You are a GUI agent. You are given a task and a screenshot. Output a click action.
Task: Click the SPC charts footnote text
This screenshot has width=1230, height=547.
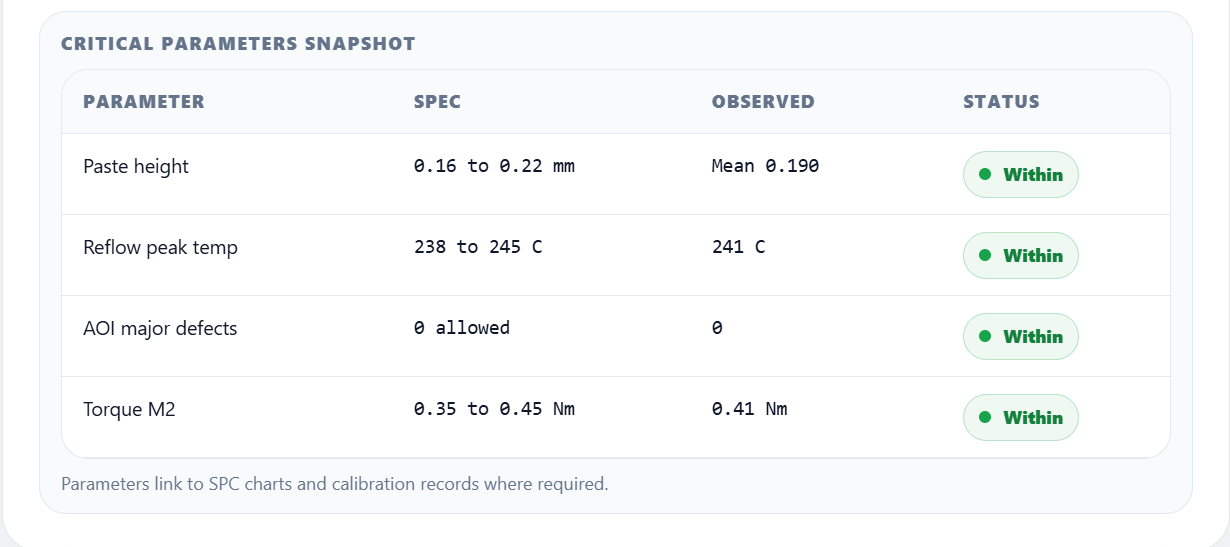(x=334, y=485)
